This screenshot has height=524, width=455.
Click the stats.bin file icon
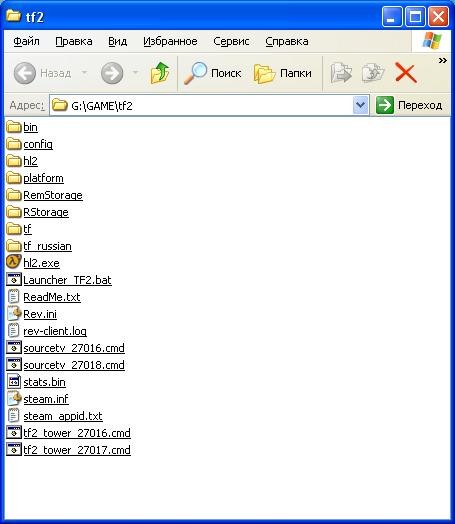click(x=14, y=382)
